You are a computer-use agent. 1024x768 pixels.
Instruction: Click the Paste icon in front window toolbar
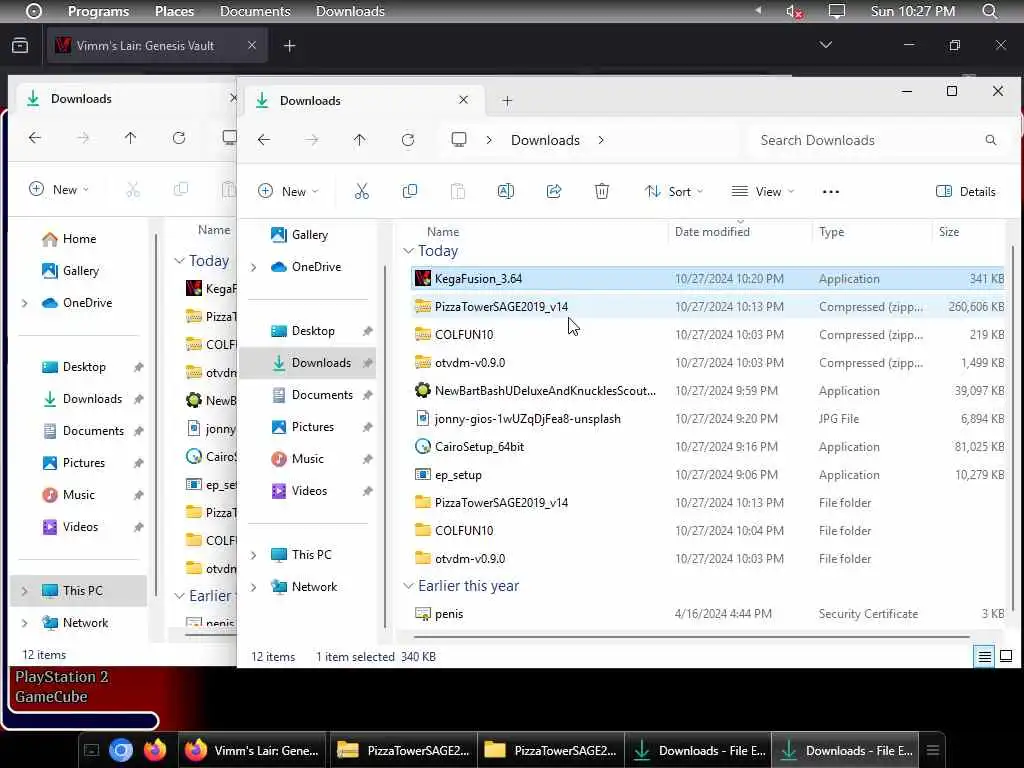[458, 191]
